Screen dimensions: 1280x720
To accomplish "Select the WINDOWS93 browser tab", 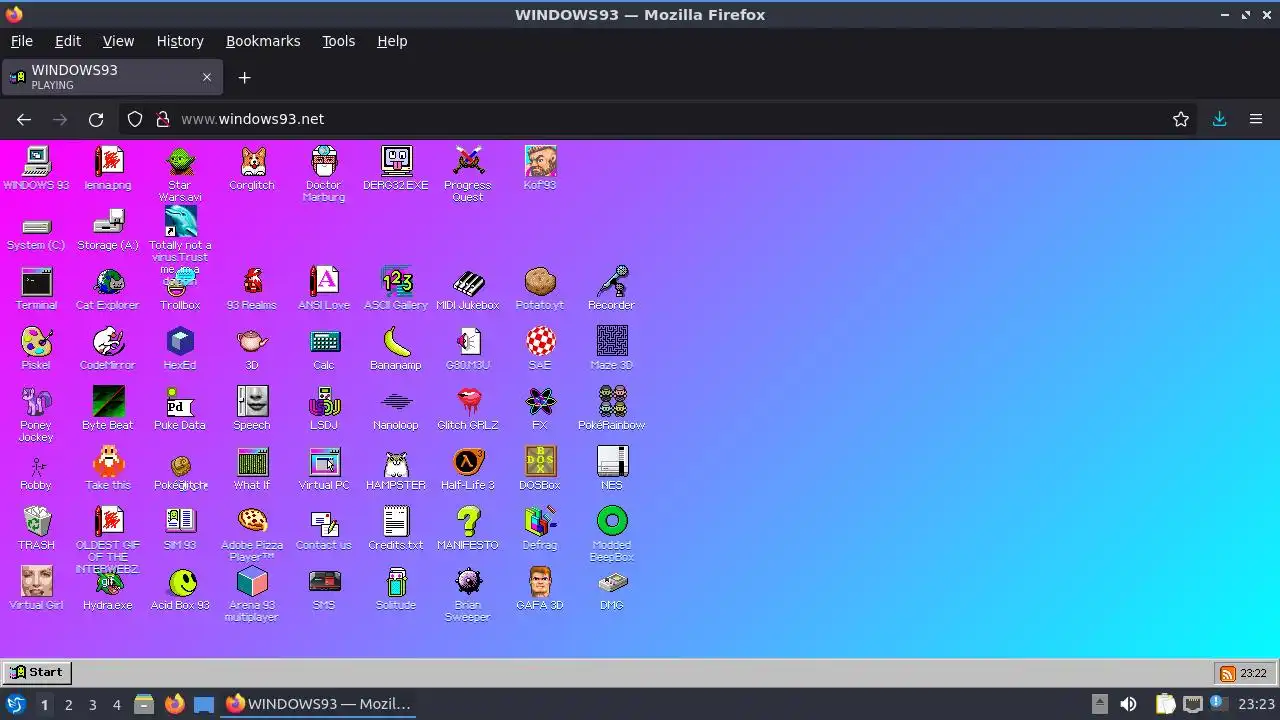I will (111, 77).
